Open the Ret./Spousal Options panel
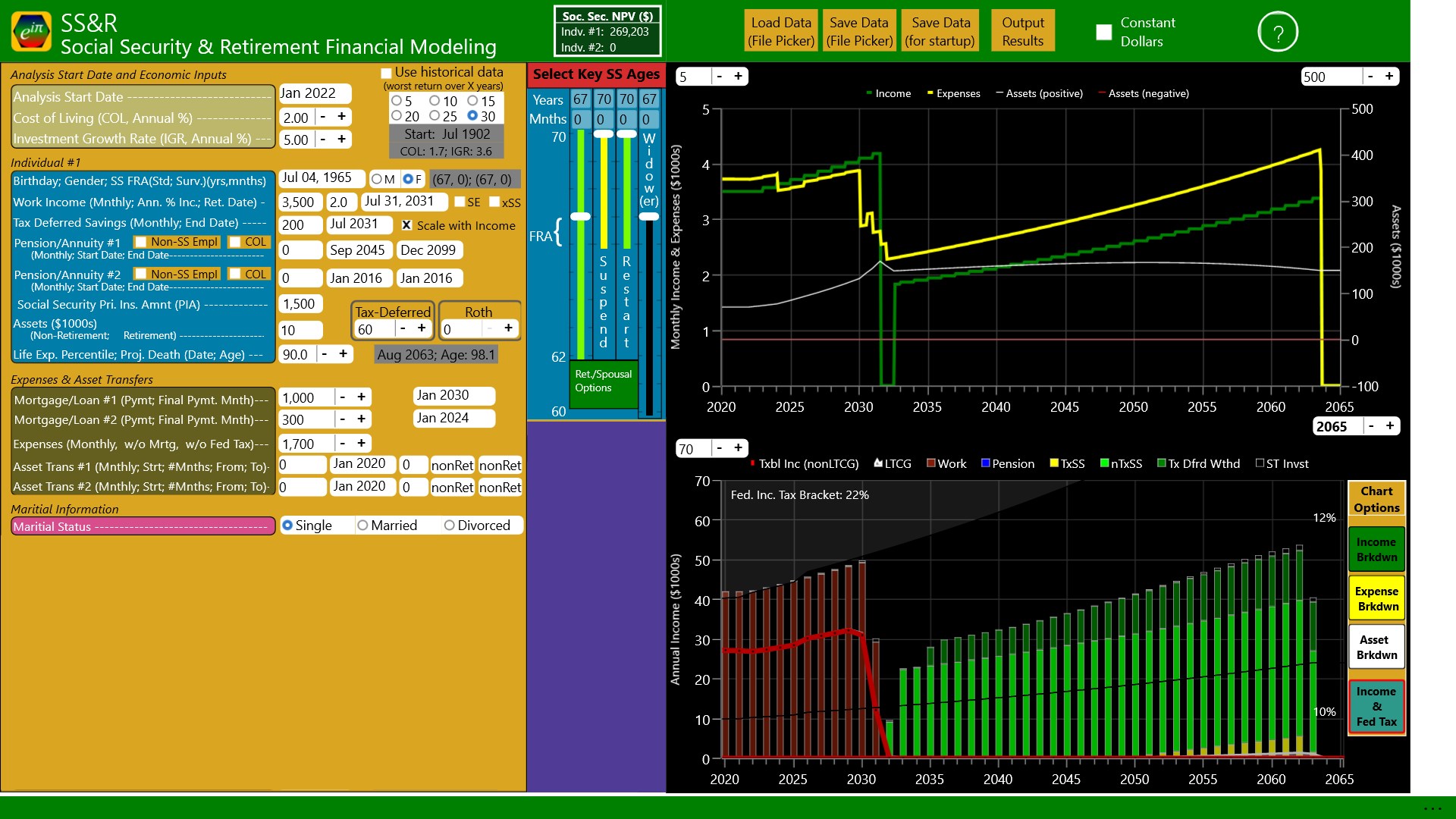This screenshot has height=819, width=1456. click(603, 381)
